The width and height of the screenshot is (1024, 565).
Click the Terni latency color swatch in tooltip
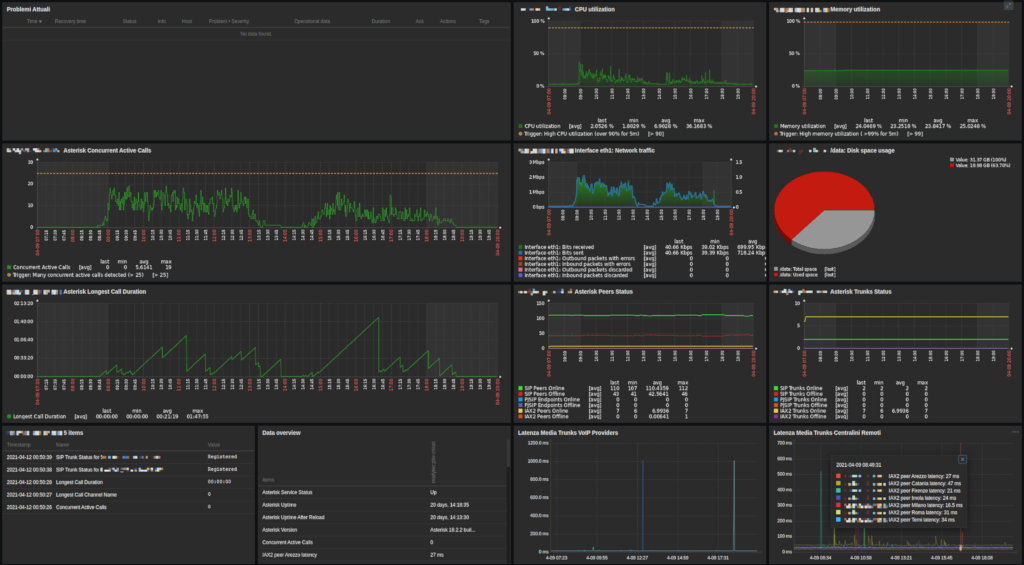(839, 519)
